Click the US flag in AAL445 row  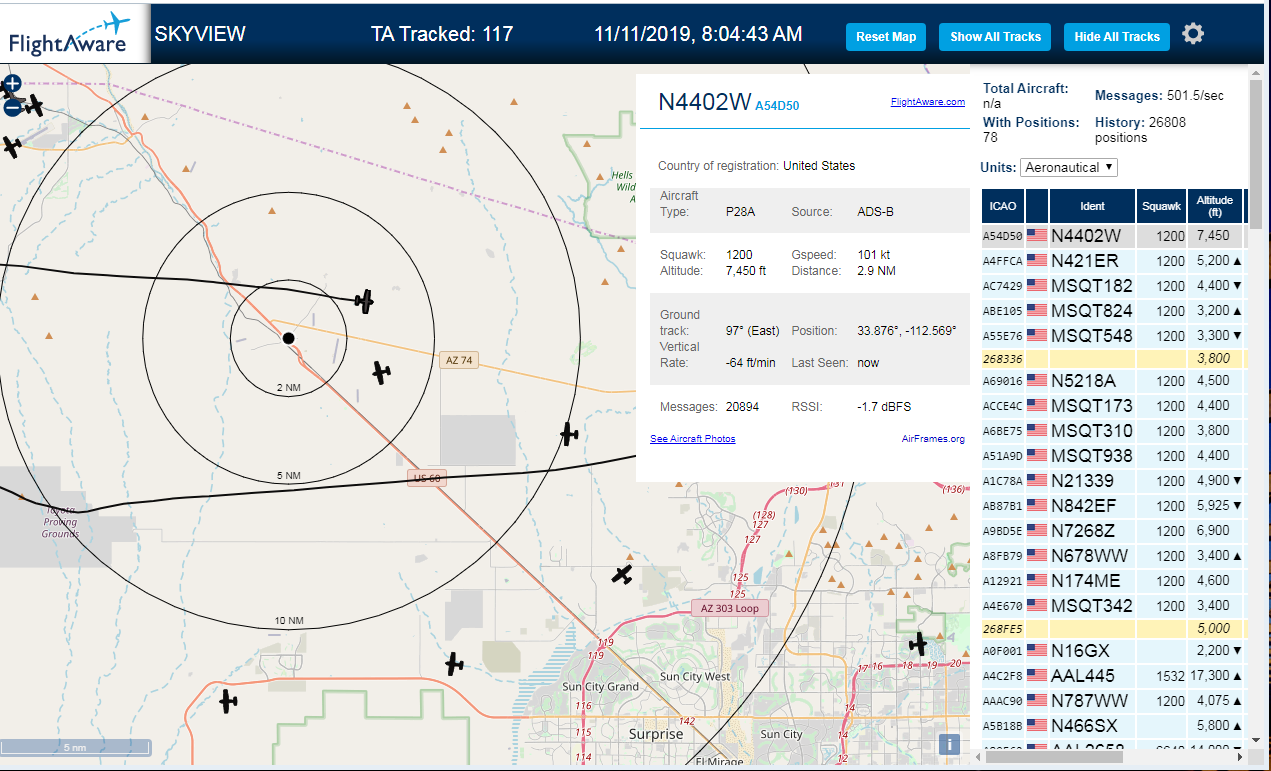pos(1037,676)
